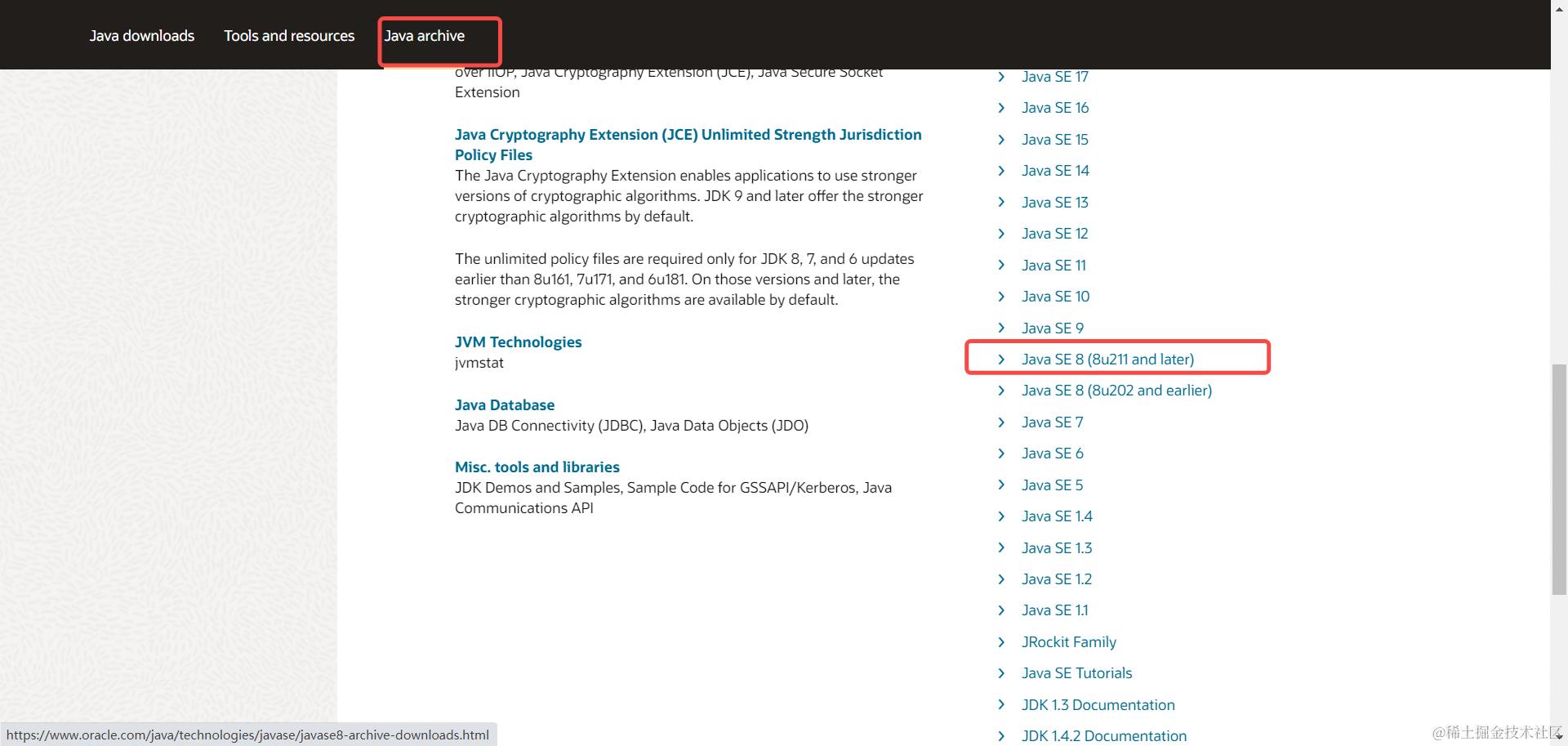Open the Java SE 10 archive link
The image size is (1568, 746).
(x=1055, y=297)
